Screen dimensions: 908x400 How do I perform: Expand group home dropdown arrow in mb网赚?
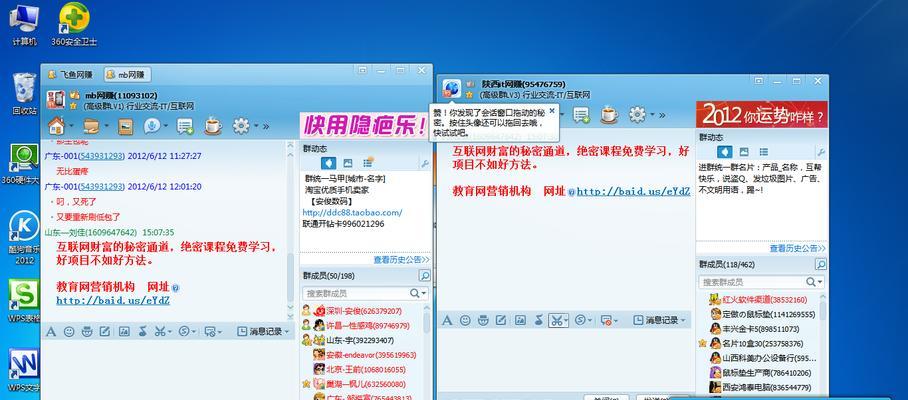click(71, 126)
